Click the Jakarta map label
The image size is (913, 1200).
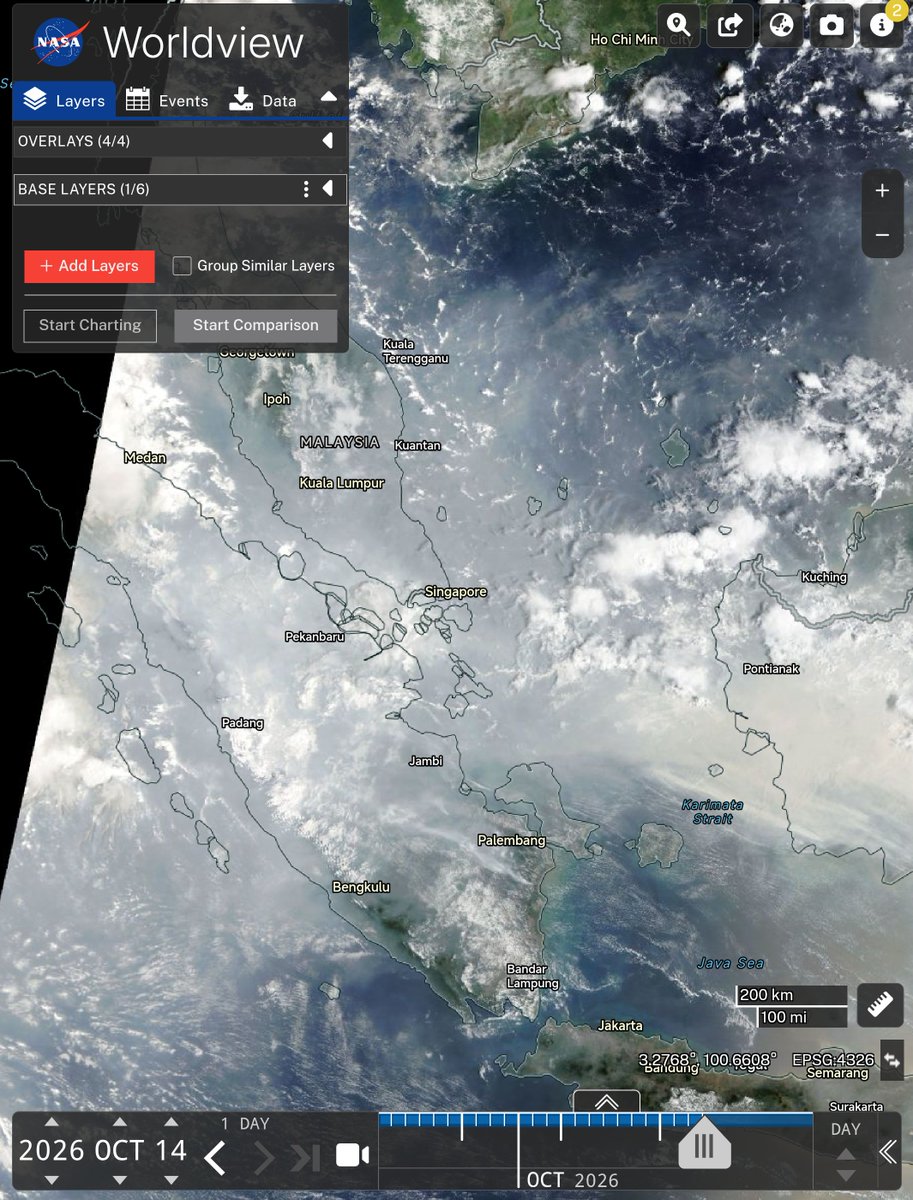click(620, 1026)
